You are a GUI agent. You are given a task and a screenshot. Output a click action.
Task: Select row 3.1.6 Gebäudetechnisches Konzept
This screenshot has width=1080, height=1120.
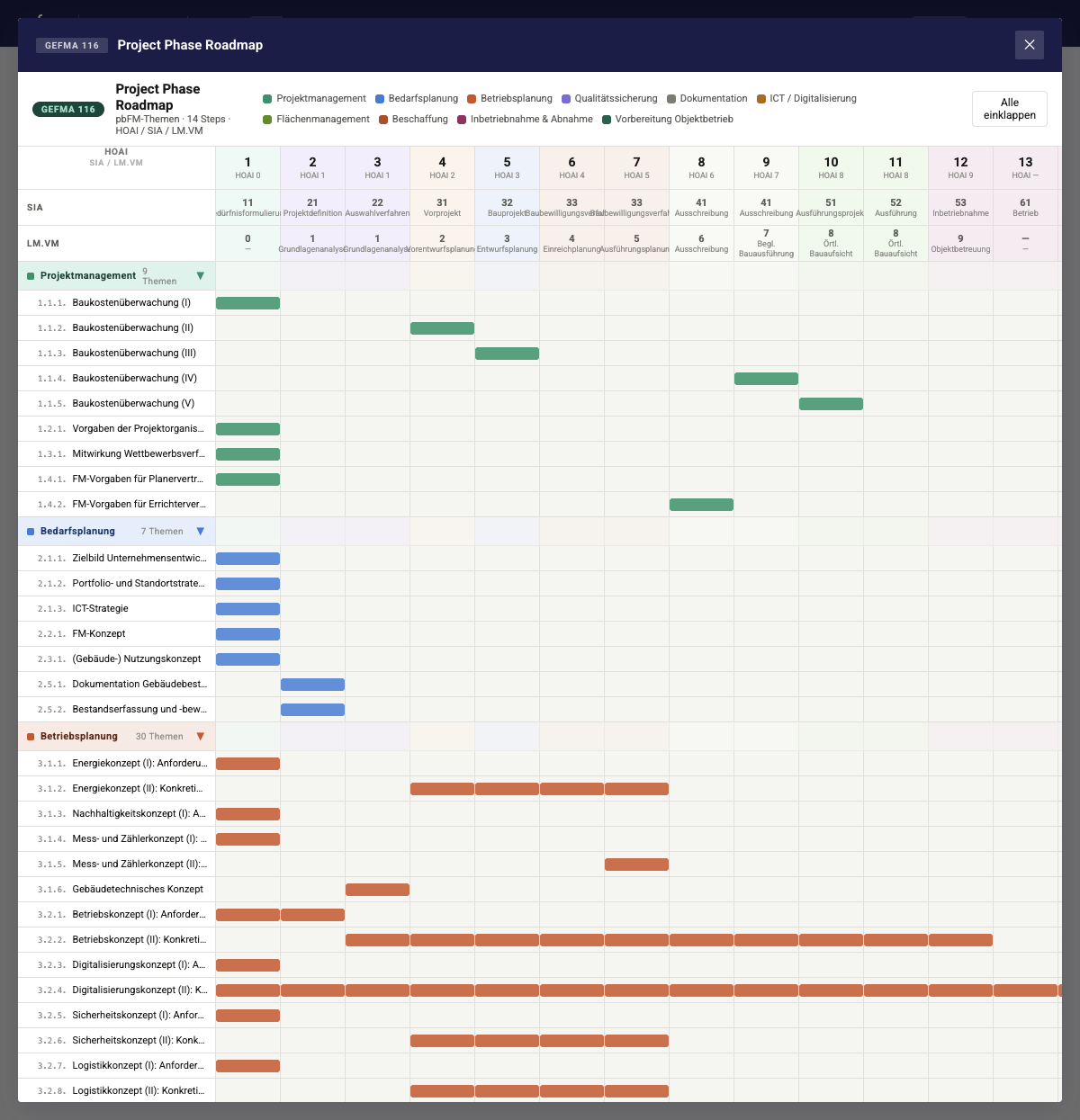coord(117,890)
